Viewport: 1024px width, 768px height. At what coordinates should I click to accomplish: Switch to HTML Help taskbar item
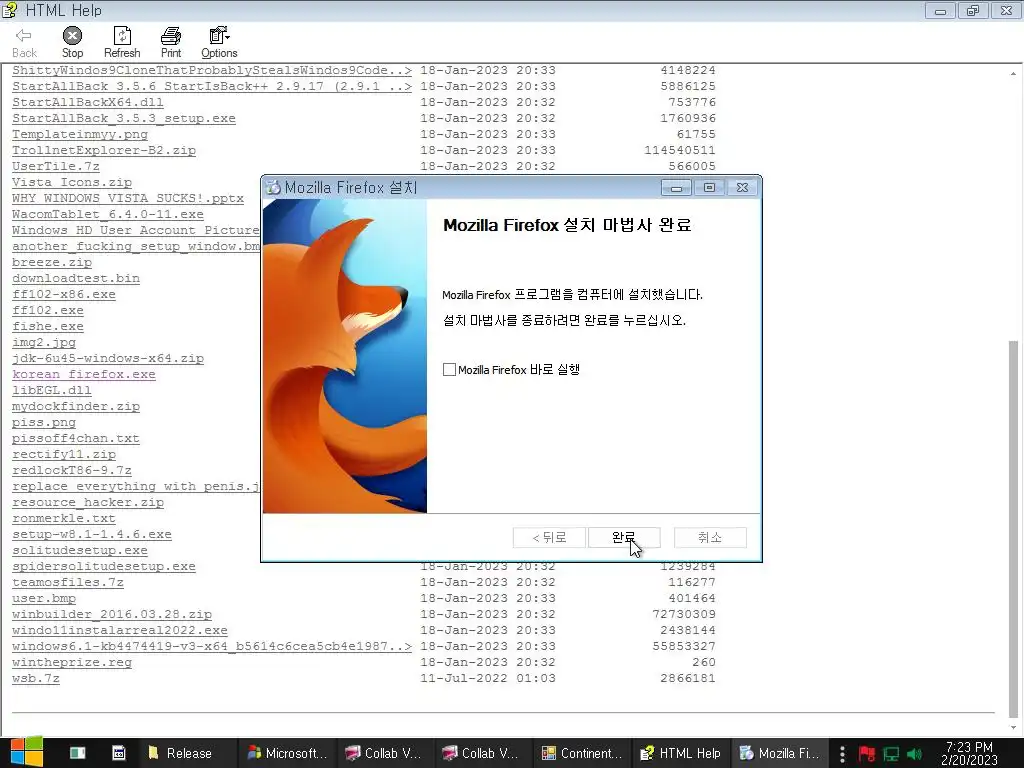[x=680, y=753]
